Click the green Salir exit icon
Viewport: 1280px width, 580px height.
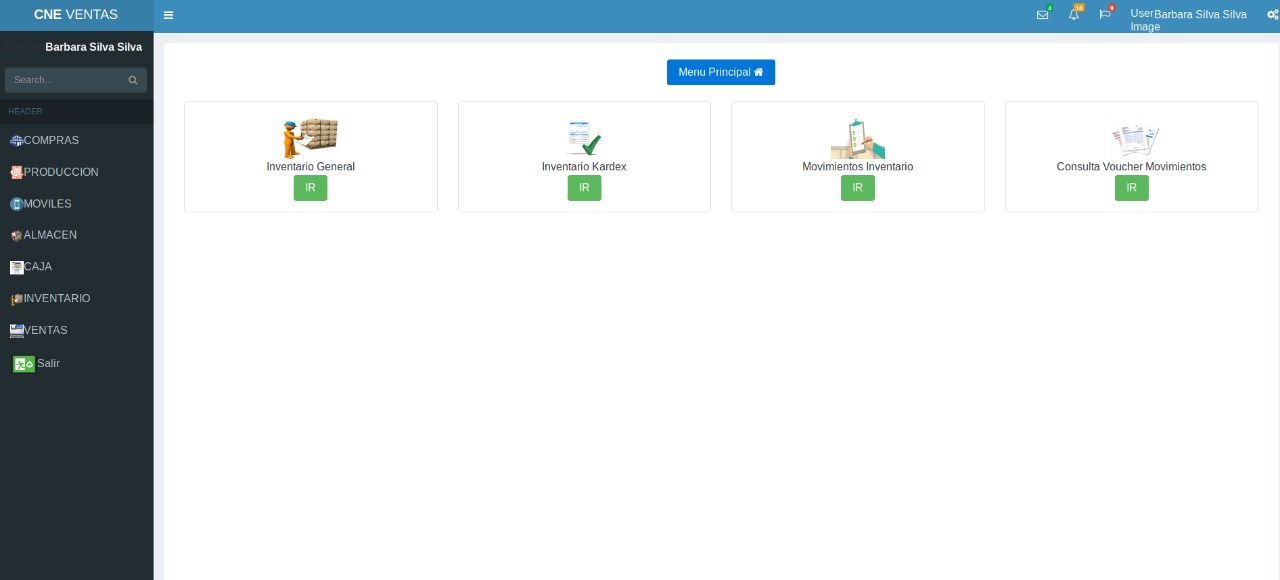(x=24, y=364)
